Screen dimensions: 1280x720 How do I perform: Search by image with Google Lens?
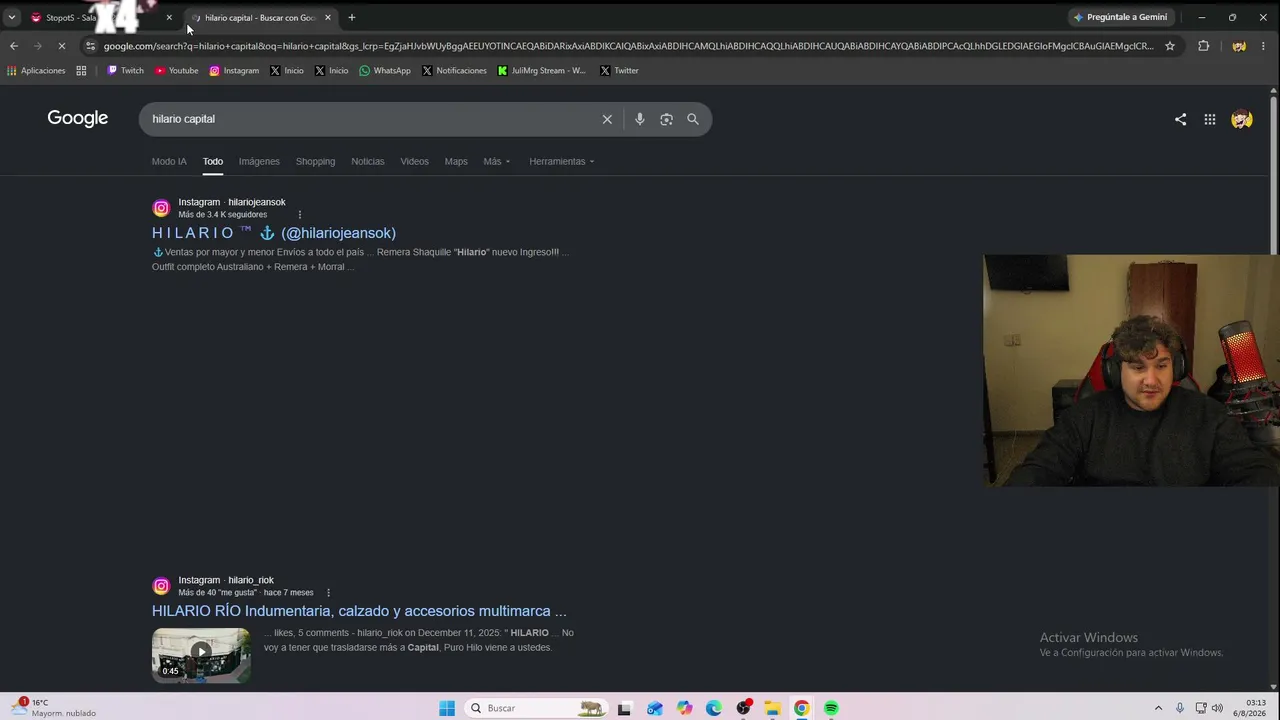[x=666, y=119]
